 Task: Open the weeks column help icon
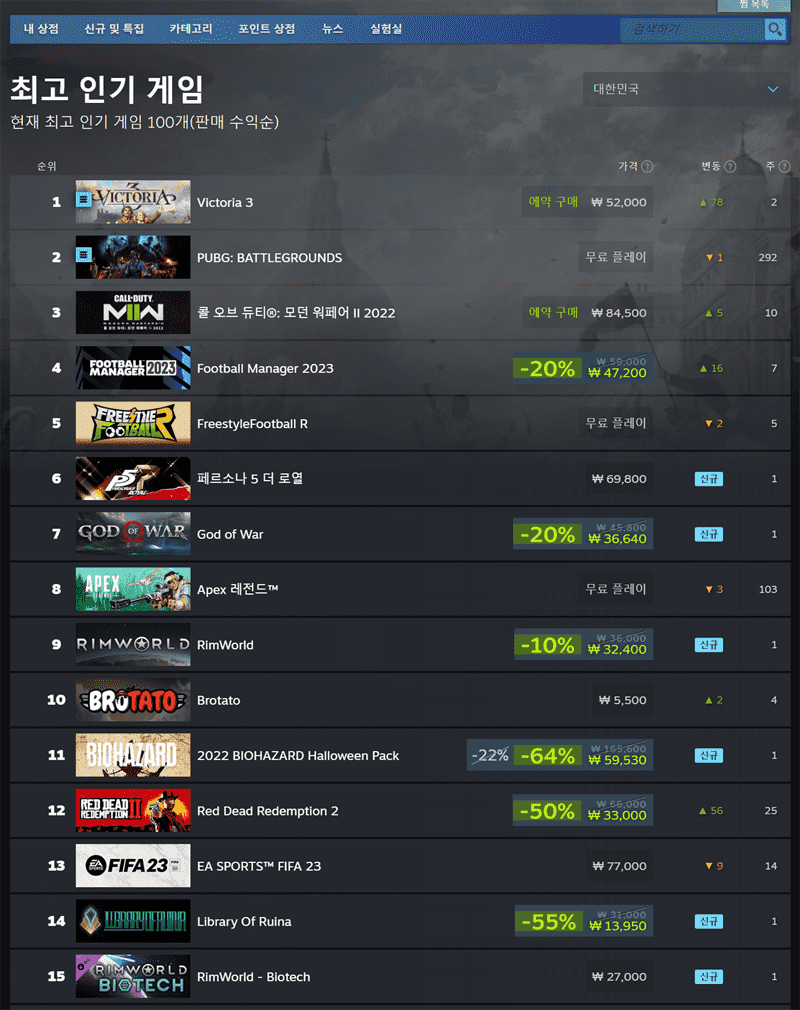point(784,166)
